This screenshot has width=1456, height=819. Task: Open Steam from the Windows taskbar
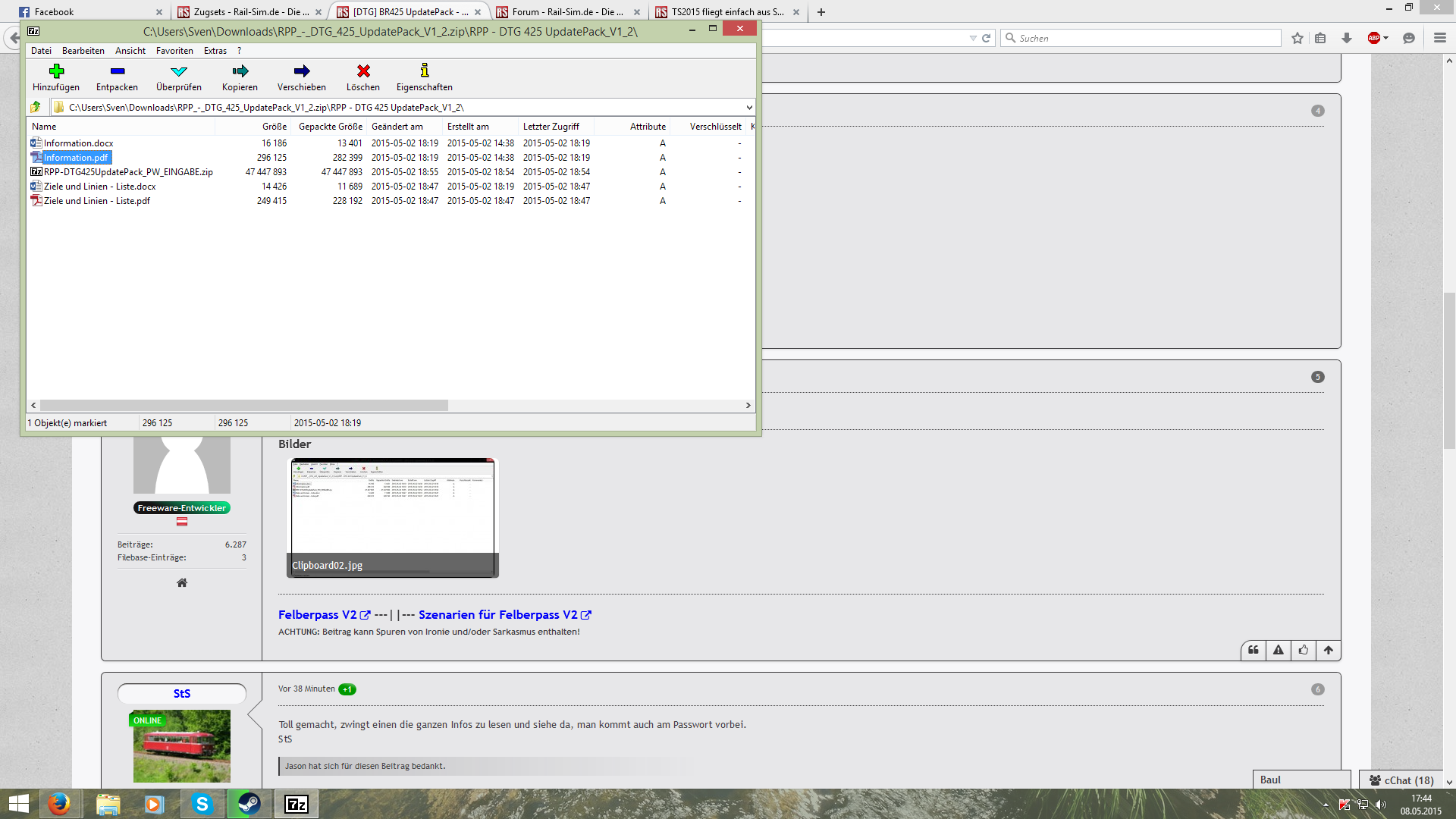tap(249, 804)
